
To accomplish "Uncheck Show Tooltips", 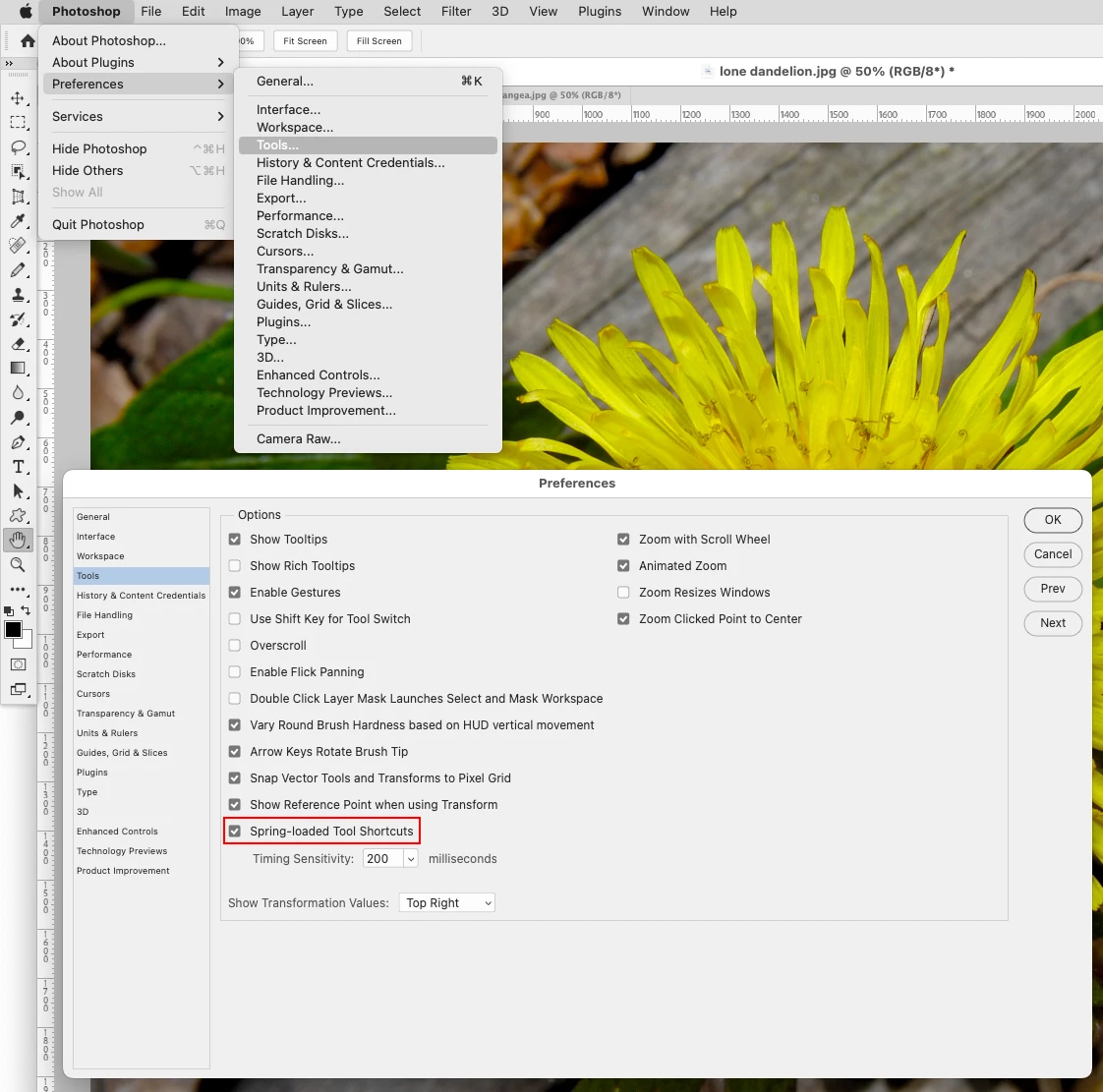I will click(x=235, y=540).
